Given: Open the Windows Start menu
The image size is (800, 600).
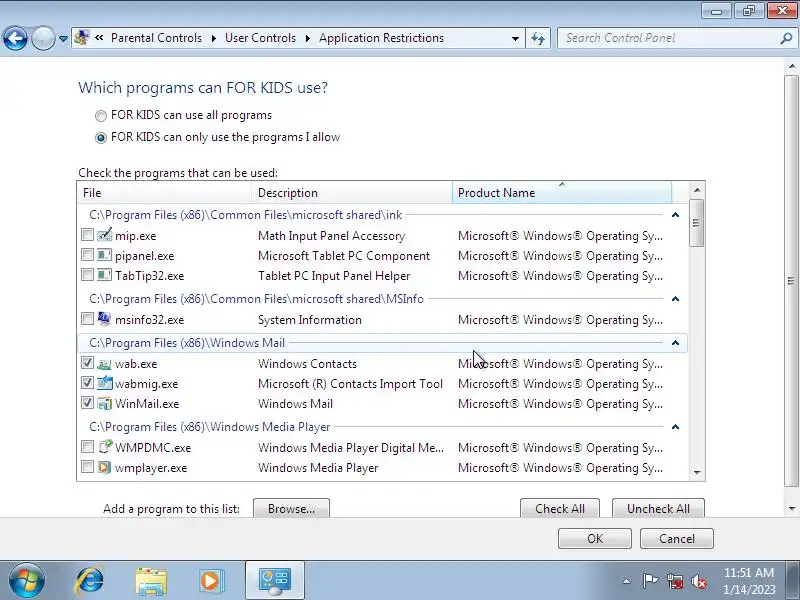Looking at the screenshot, I should (x=26, y=581).
